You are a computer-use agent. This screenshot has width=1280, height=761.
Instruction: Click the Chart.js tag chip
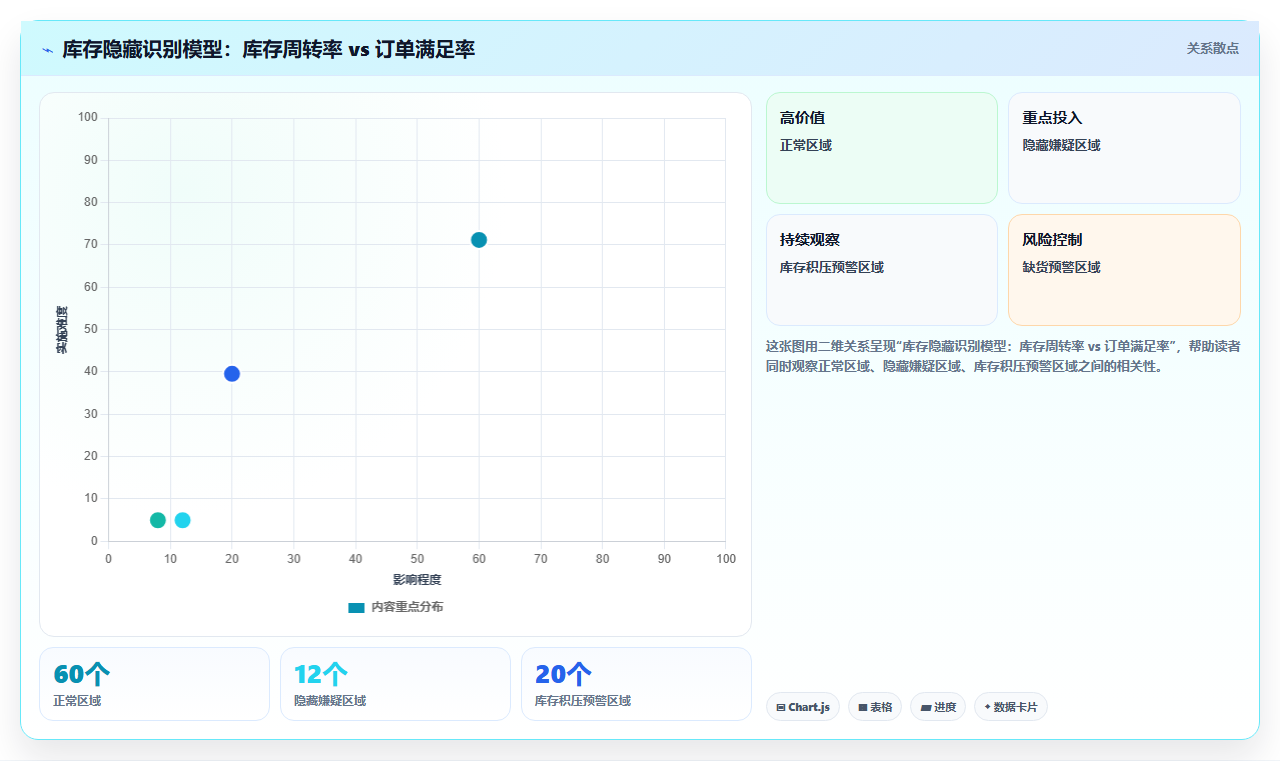(x=803, y=707)
